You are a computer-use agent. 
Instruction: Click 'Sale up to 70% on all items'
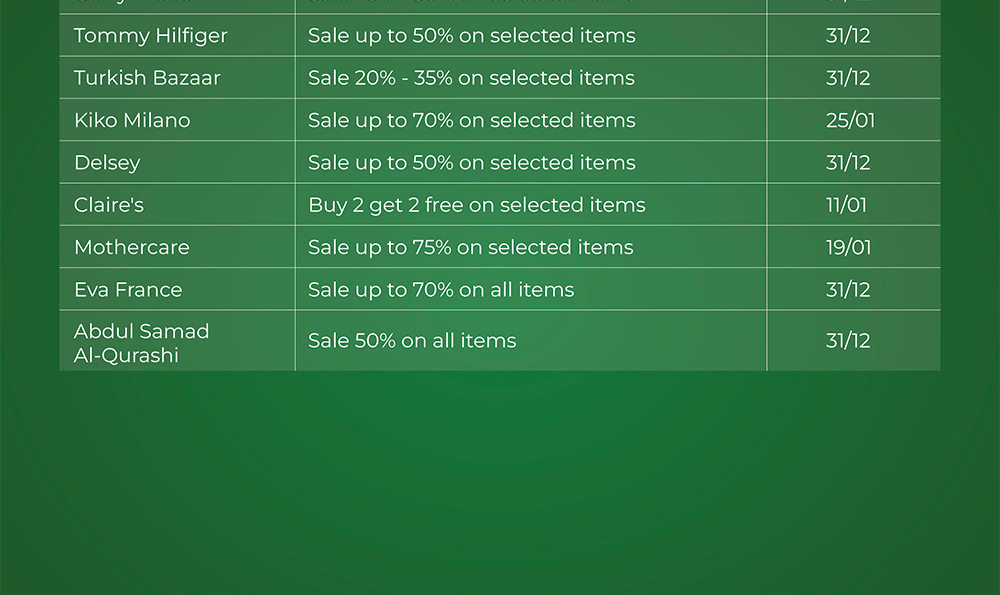click(441, 290)
